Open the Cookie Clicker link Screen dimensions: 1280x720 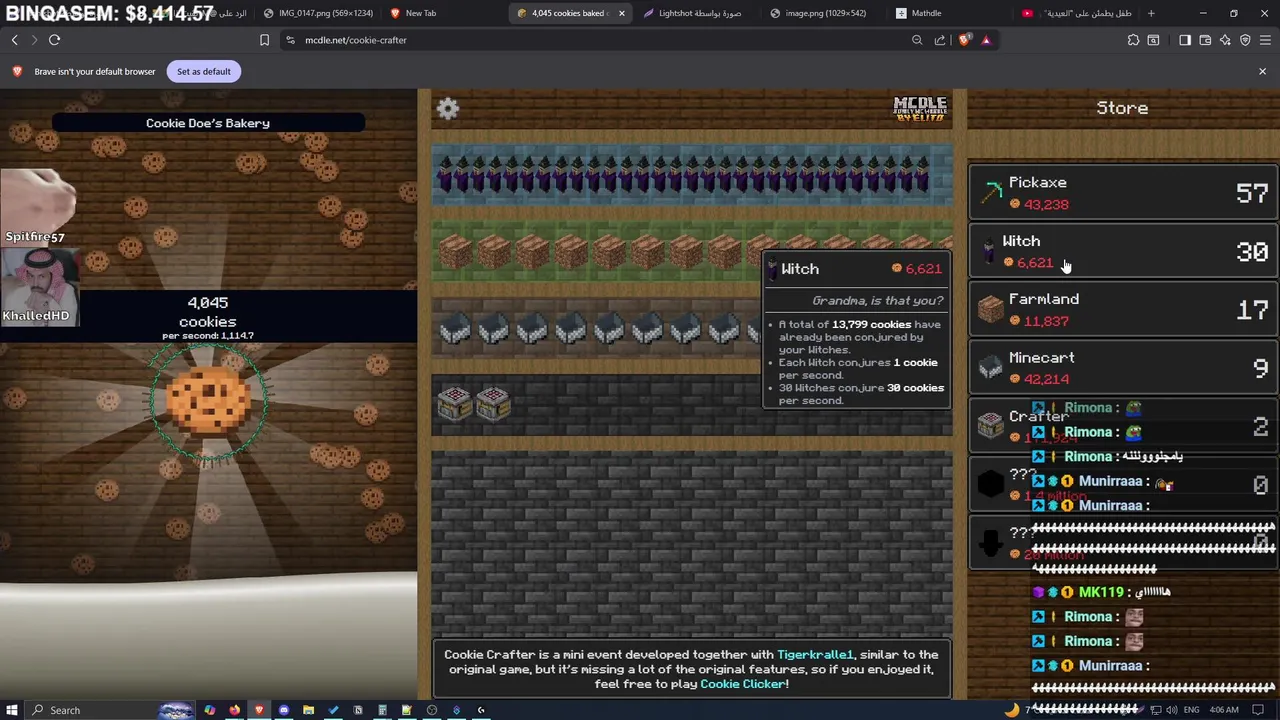coord(742,684)
